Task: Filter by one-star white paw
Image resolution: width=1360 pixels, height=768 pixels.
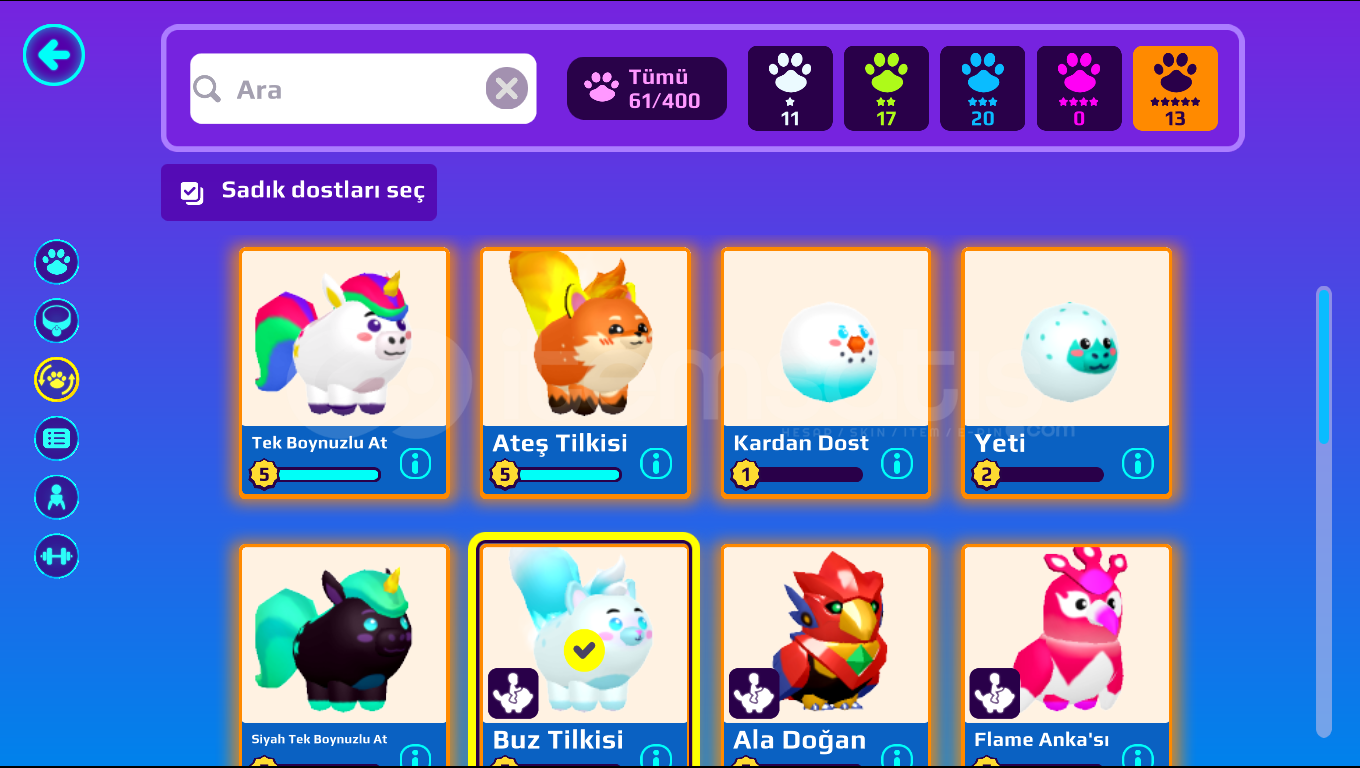Action: coord(790,88)
